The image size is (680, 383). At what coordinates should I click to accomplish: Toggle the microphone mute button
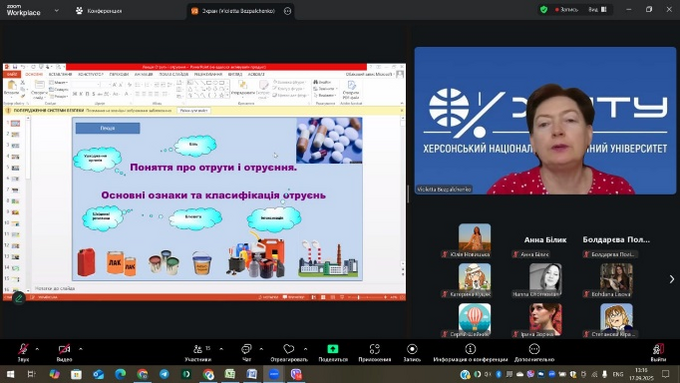tap(23, 352)
